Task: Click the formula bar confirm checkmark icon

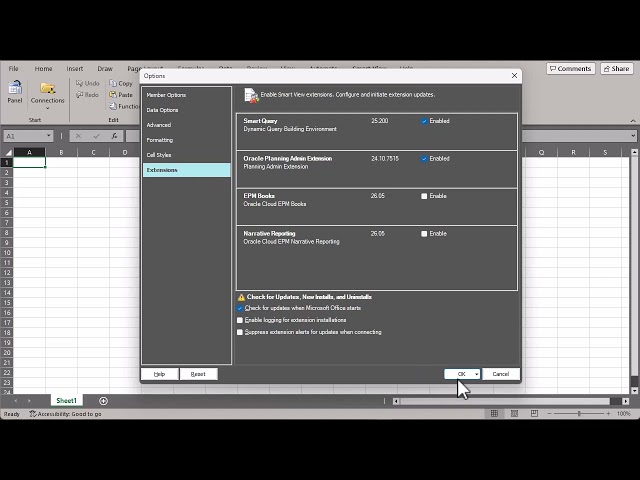Action: pos(96,136)
